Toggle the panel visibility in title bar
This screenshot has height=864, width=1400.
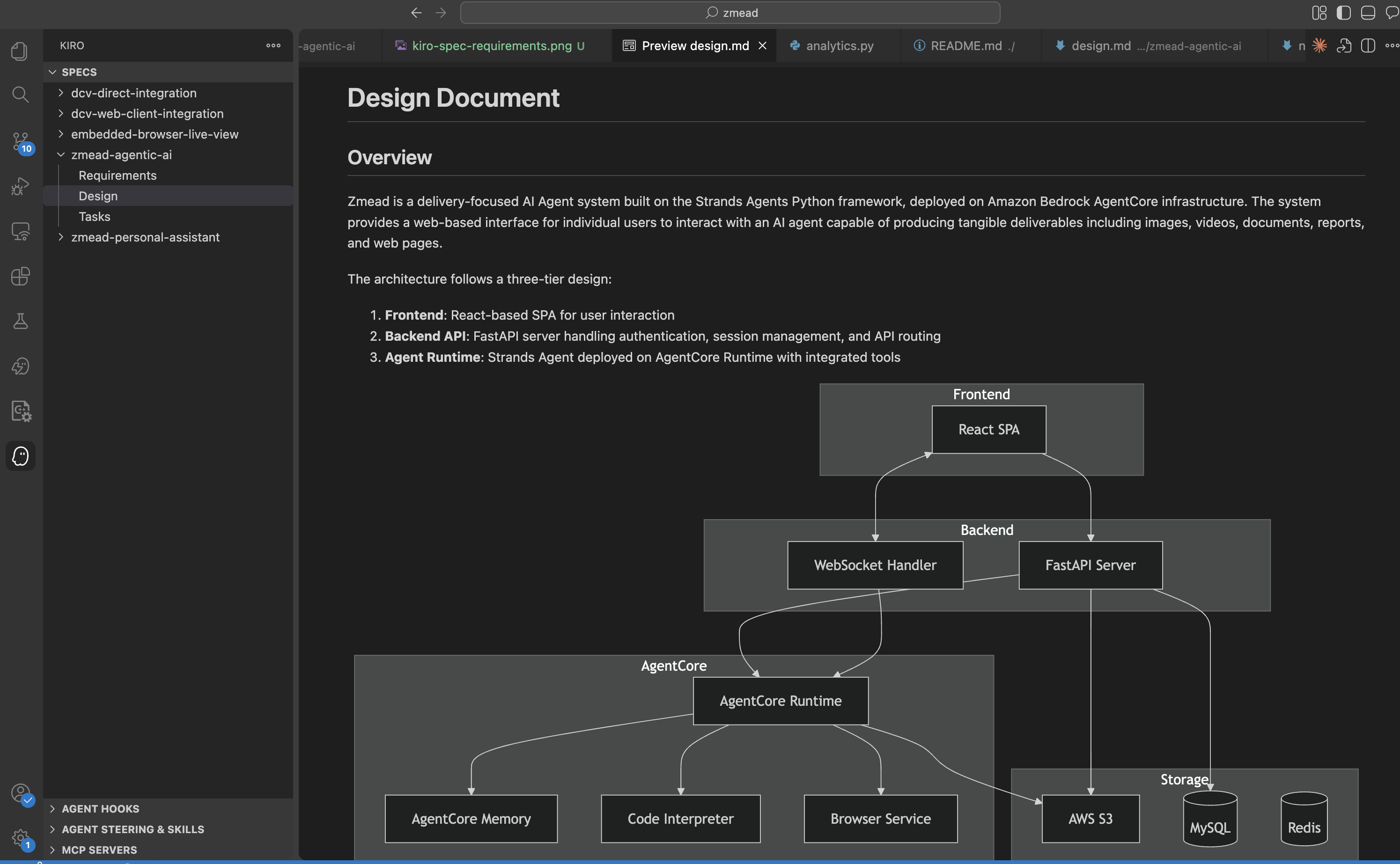click(1368, 12)
